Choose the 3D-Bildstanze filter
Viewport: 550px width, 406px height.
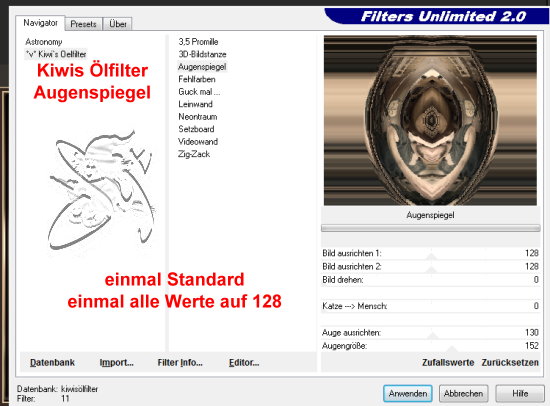(x=202, y=54)
